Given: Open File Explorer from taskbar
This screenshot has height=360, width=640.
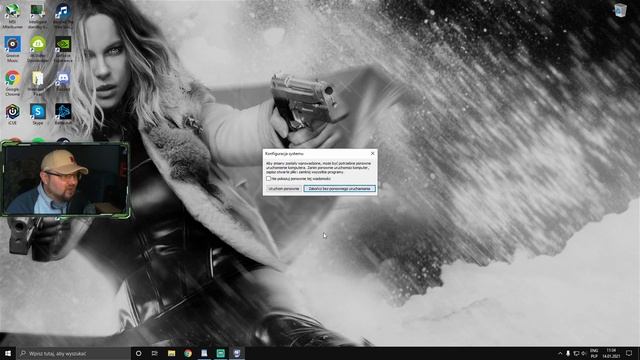Looking at the screenshot, I should pyautogui.click(x=171, y=353).
